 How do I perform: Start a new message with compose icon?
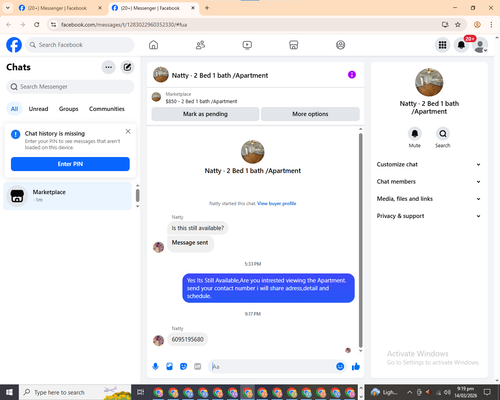[x=127, y=67]
